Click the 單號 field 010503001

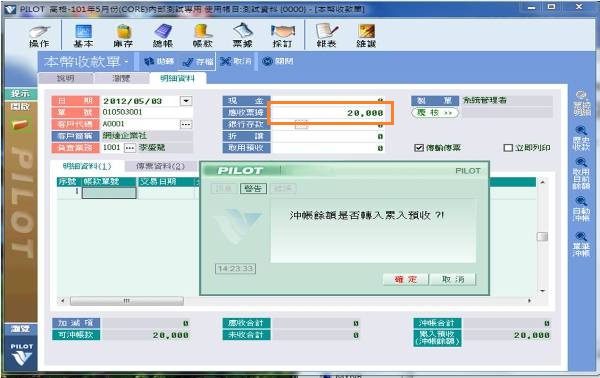pos(147,112)
